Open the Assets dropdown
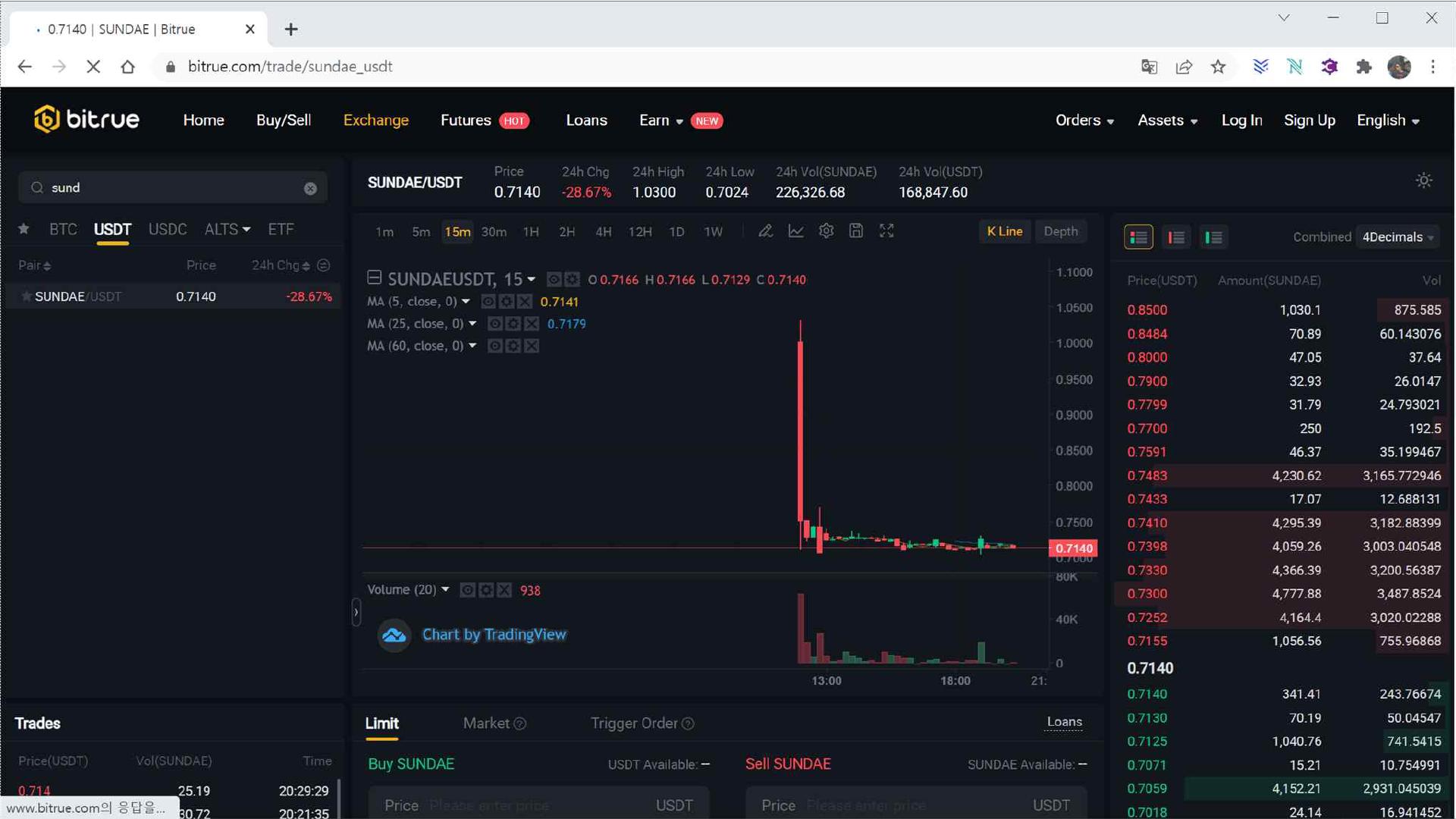The image size is (1456, 819). (x=1167, y=121)
